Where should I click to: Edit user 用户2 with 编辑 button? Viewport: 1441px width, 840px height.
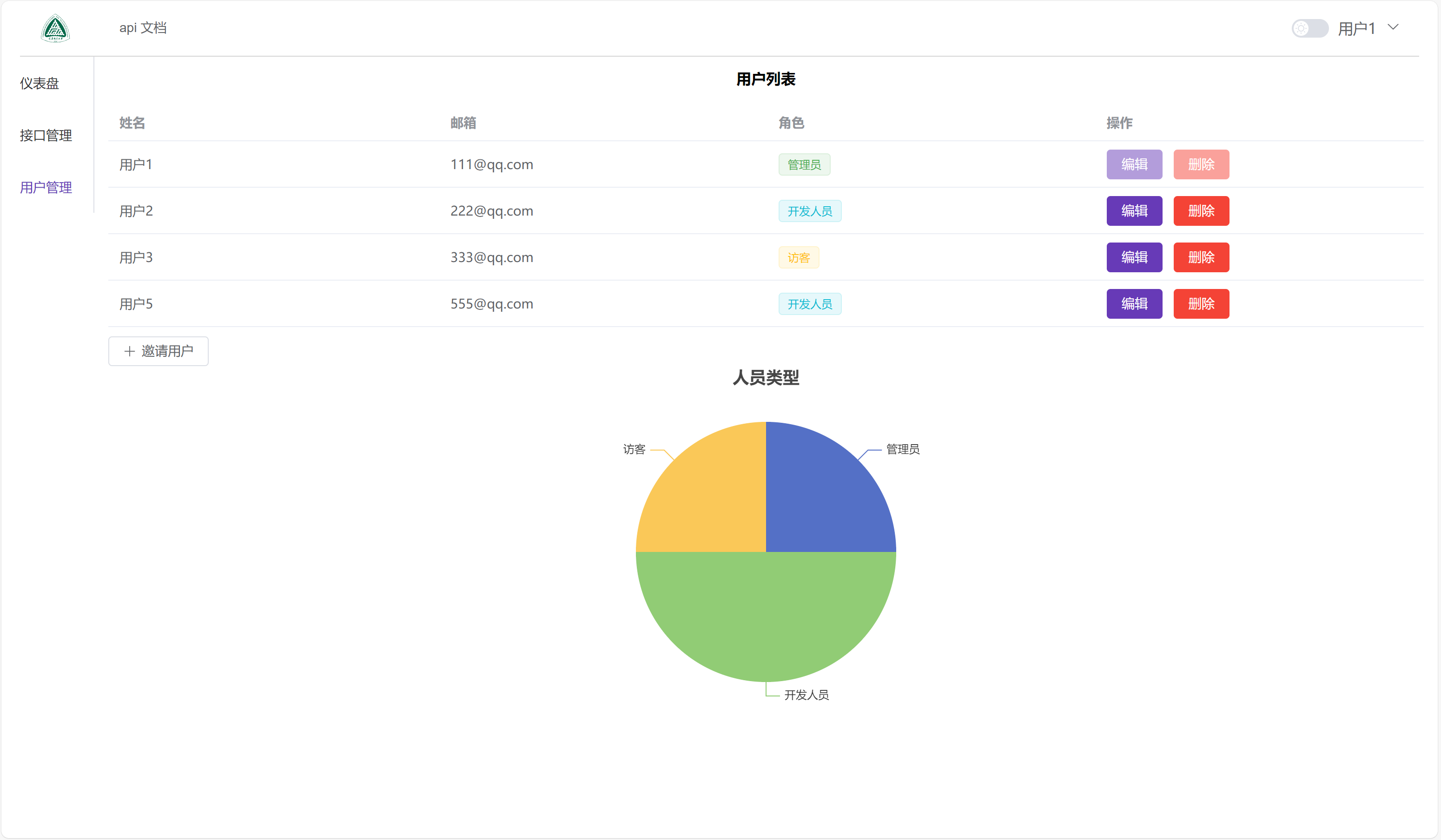click(x=1134, y=211)
